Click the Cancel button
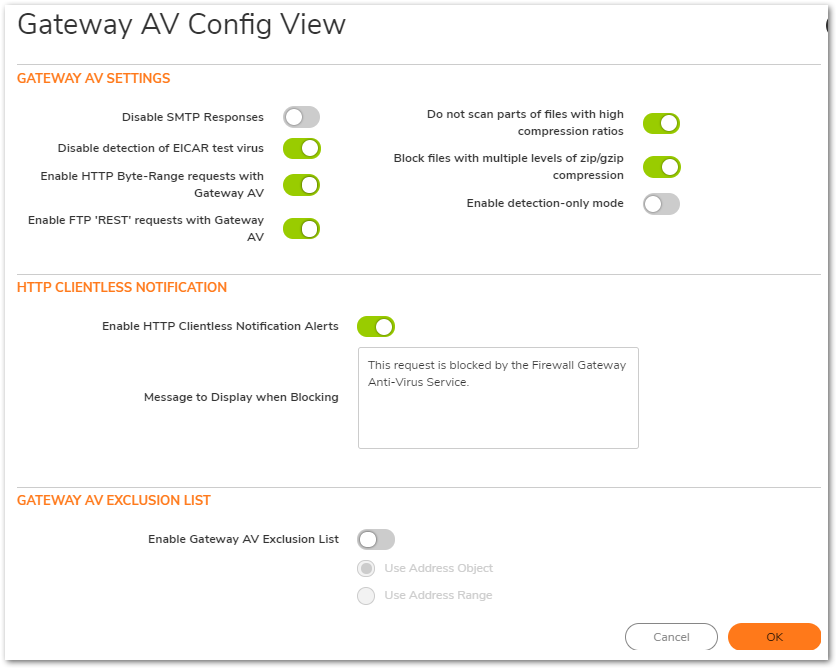This screenshot has height=669, width=837. click(x=671, y=637)
